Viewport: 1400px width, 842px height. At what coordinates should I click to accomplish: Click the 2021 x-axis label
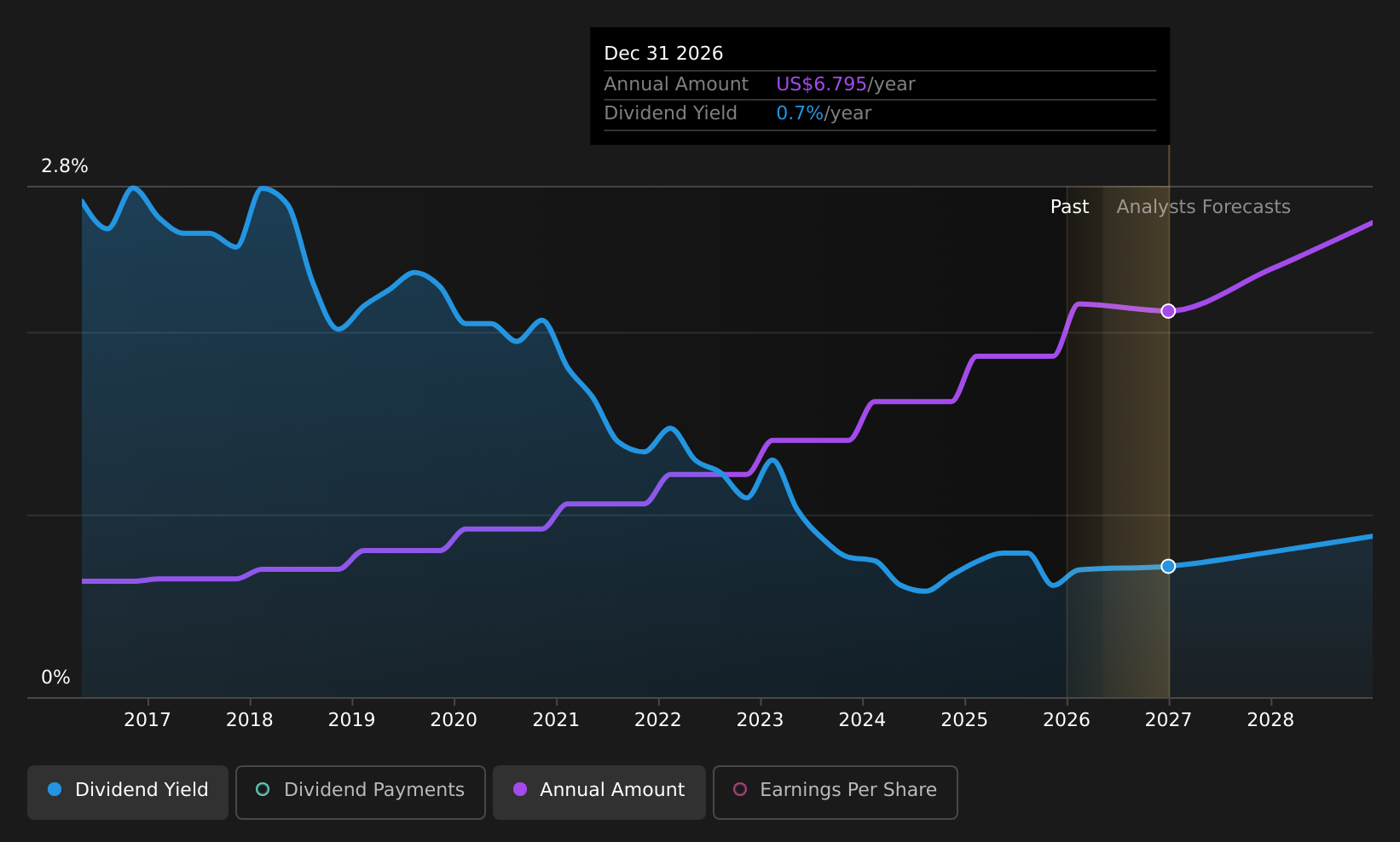pyautogui.click(x=556, y=720)
